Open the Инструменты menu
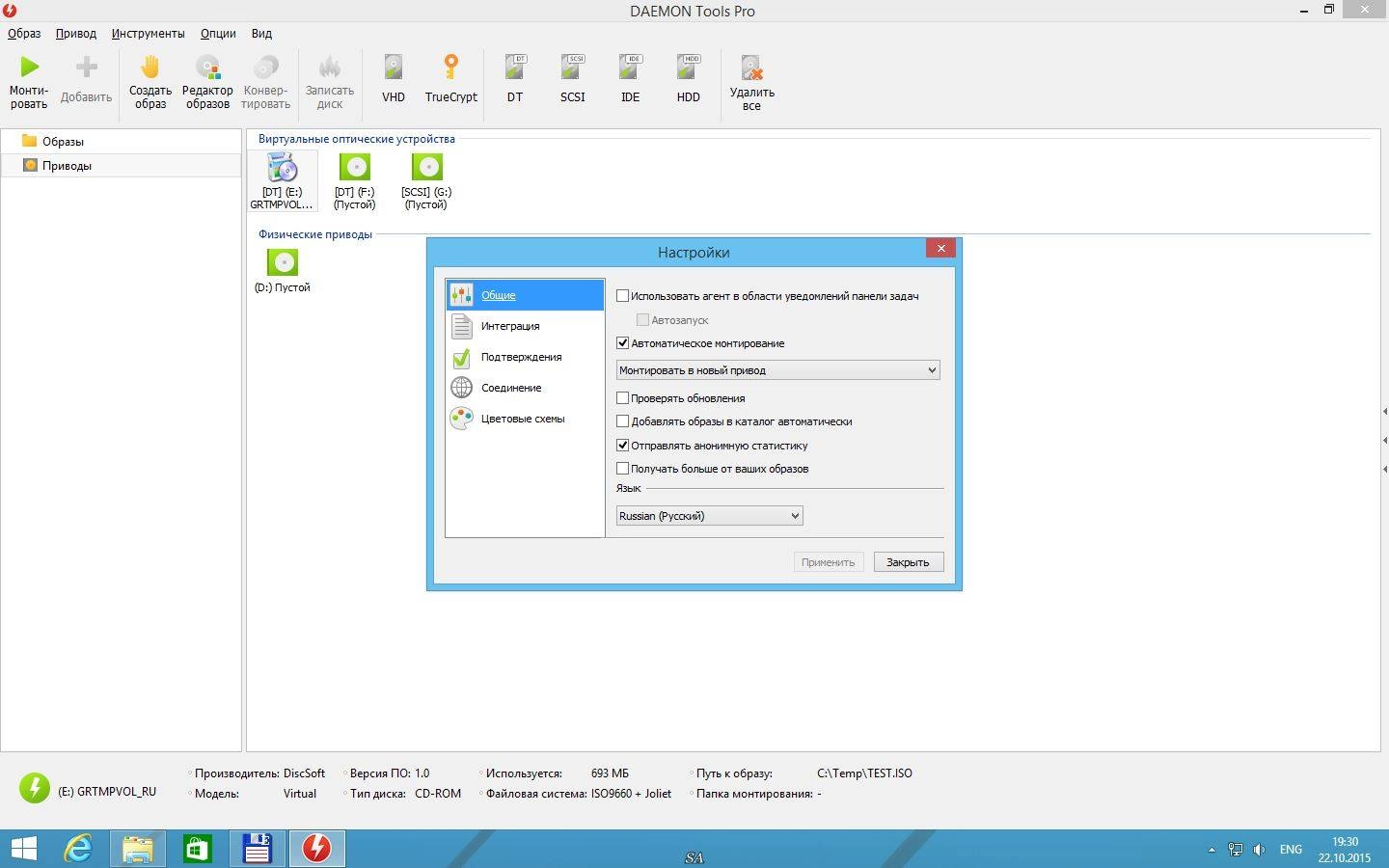The image size is (1389, 868). click(x=148, y=33)
